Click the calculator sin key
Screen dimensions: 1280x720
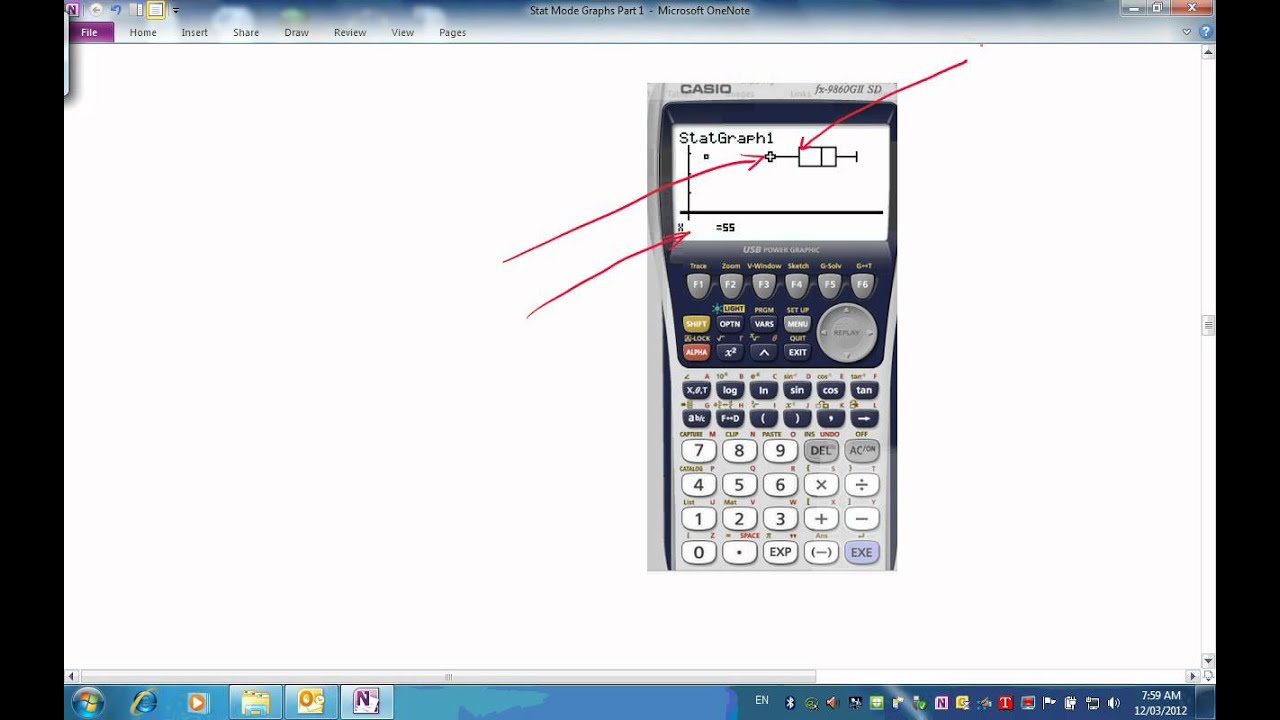click(797, 390)
